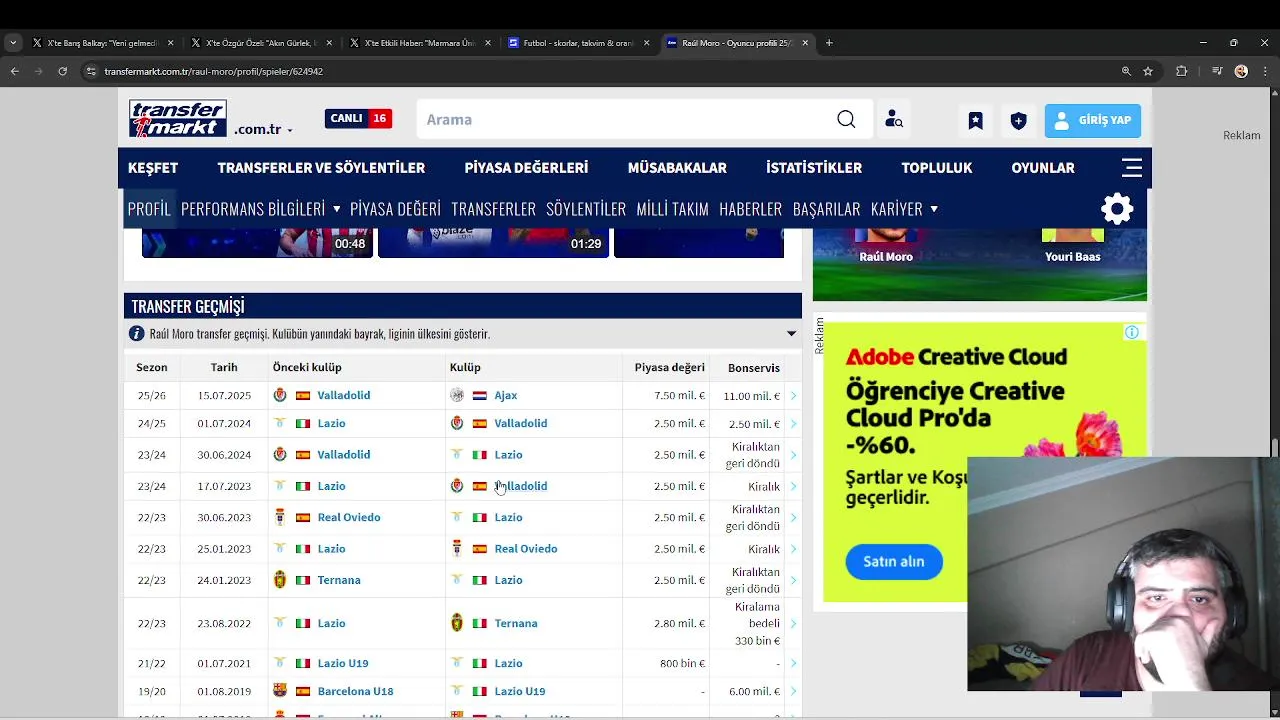
Task: Go back with the browser back arrow
Action: 14,71
